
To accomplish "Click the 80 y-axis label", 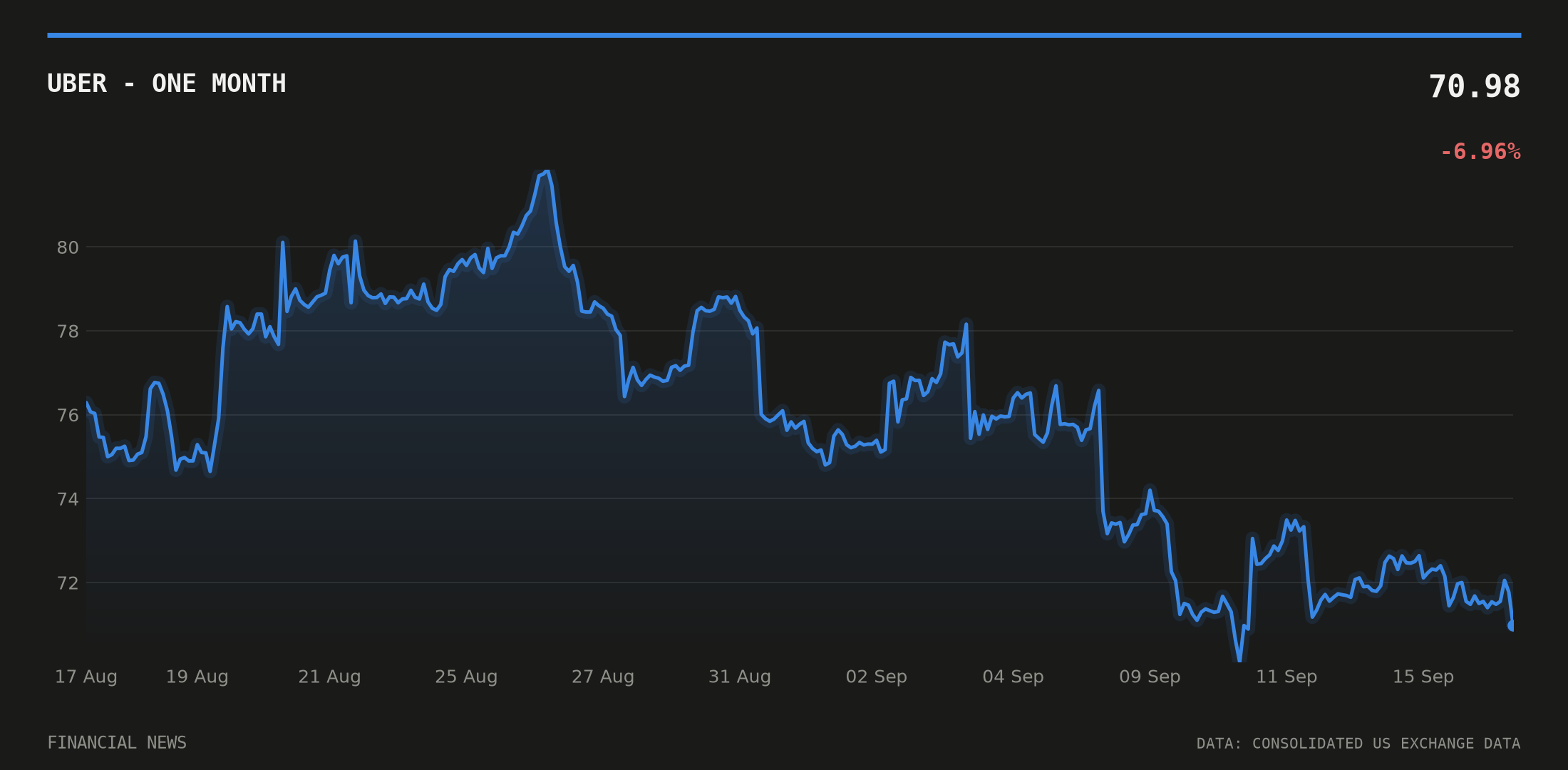I will tap(68, 247).
